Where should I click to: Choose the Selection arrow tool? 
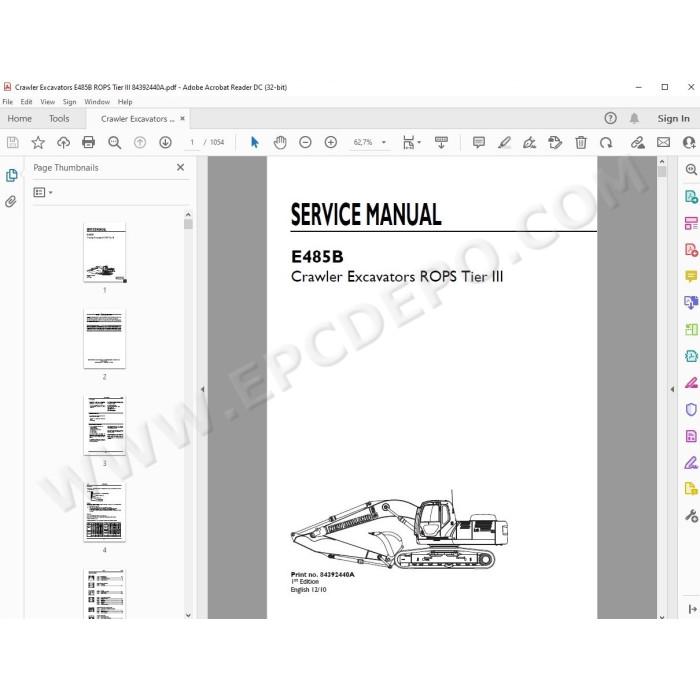pos(254,142)
